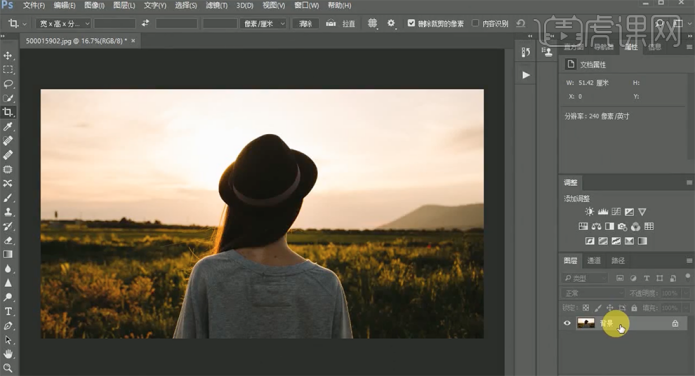Open the crop tool preset picker arrow
The image size is (695, 376).
24,24
